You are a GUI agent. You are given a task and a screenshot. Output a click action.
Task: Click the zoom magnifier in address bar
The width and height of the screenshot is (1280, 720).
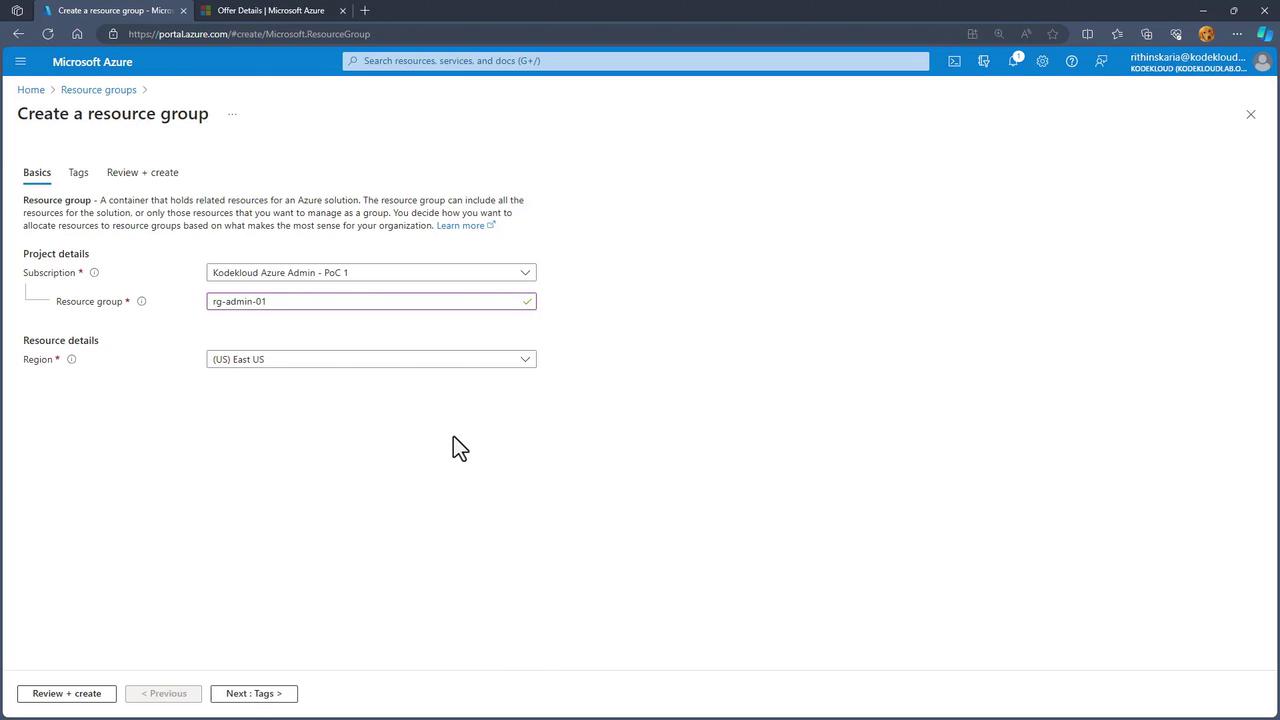tap(999, 34)
